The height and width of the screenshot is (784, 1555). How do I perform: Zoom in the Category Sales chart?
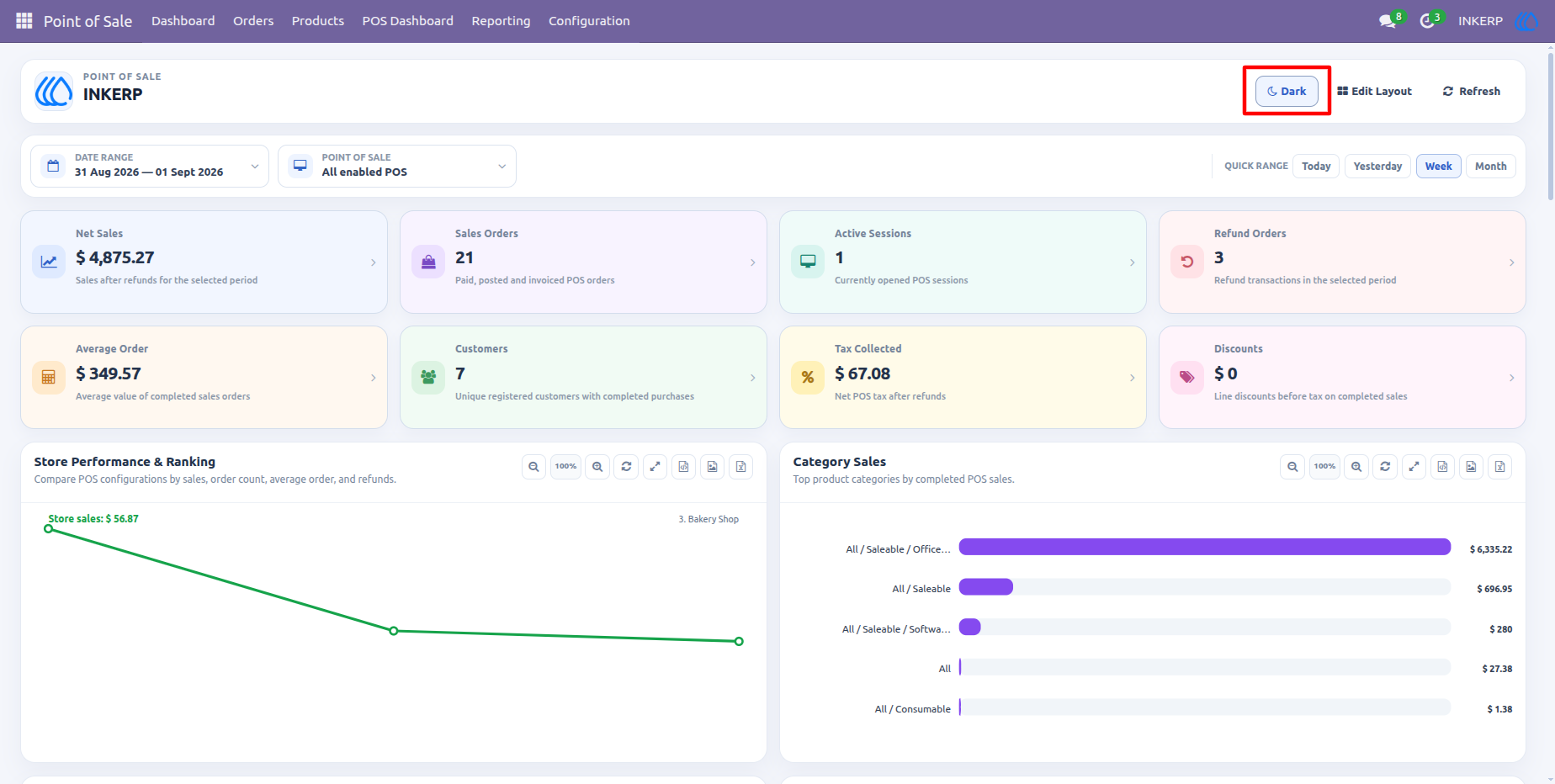1356,467
